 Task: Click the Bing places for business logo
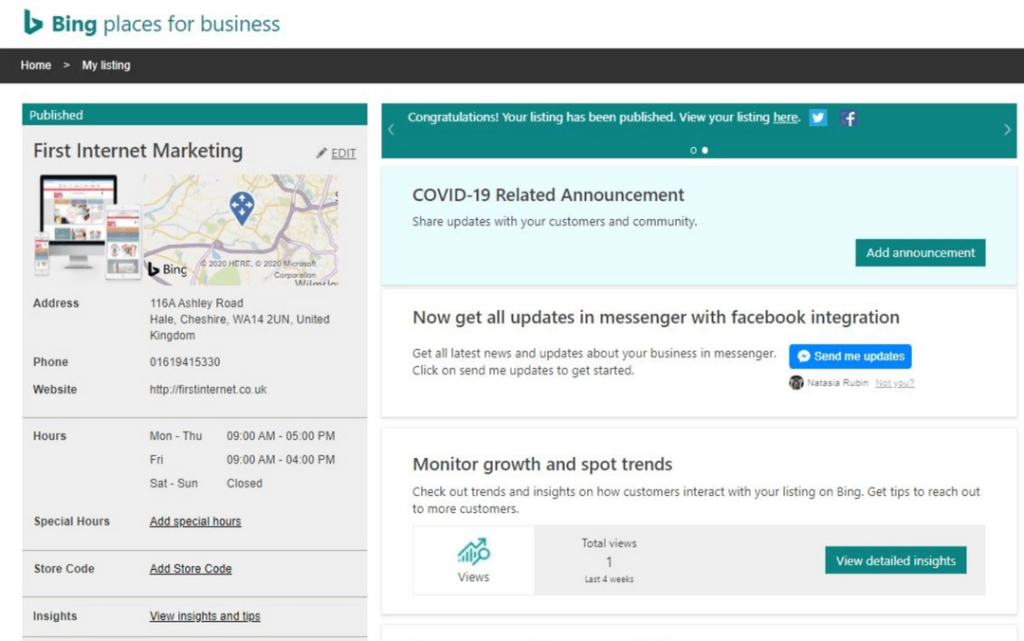(152, 24)
